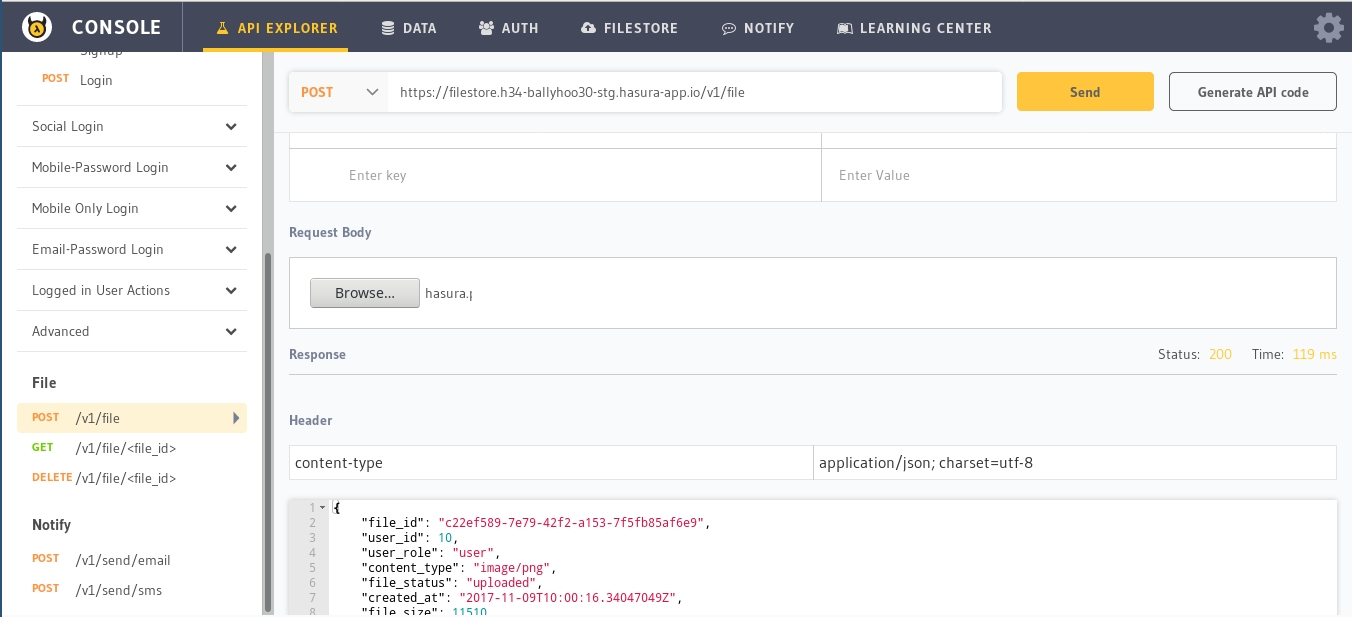The width and height of the screenshot is (1352, 617).
Task: Send the request with the Send button
Action: 1085,92
